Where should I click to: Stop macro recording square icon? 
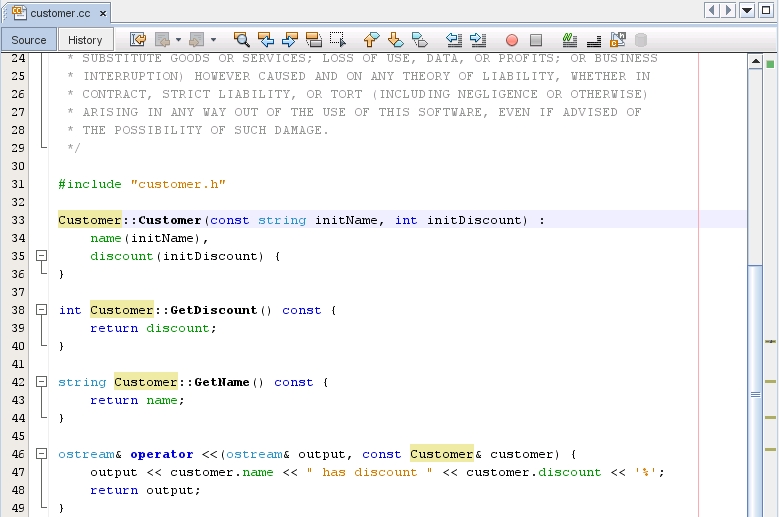tap(536, 40)
